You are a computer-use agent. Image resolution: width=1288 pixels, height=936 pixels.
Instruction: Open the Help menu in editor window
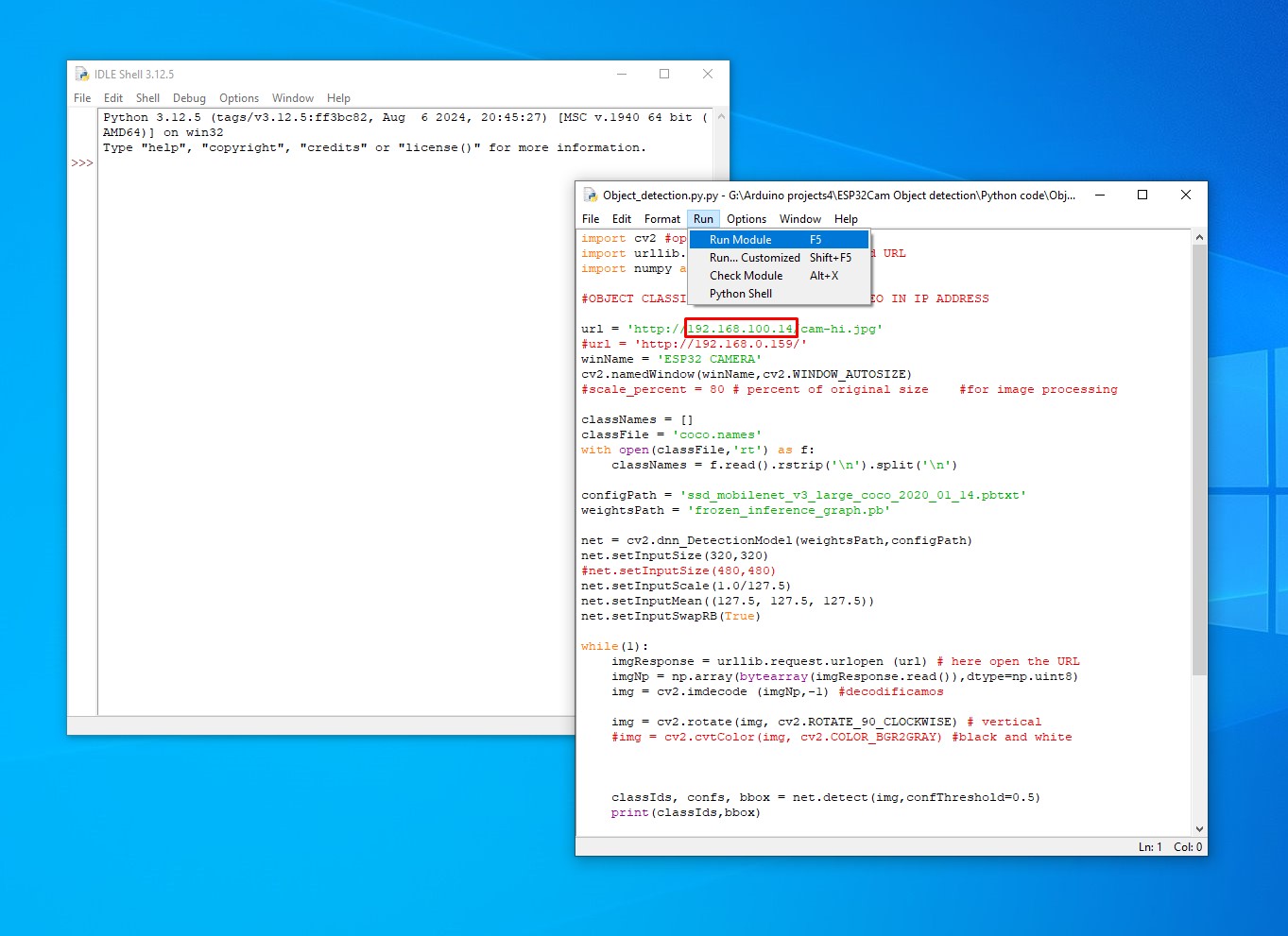[846, 219]
